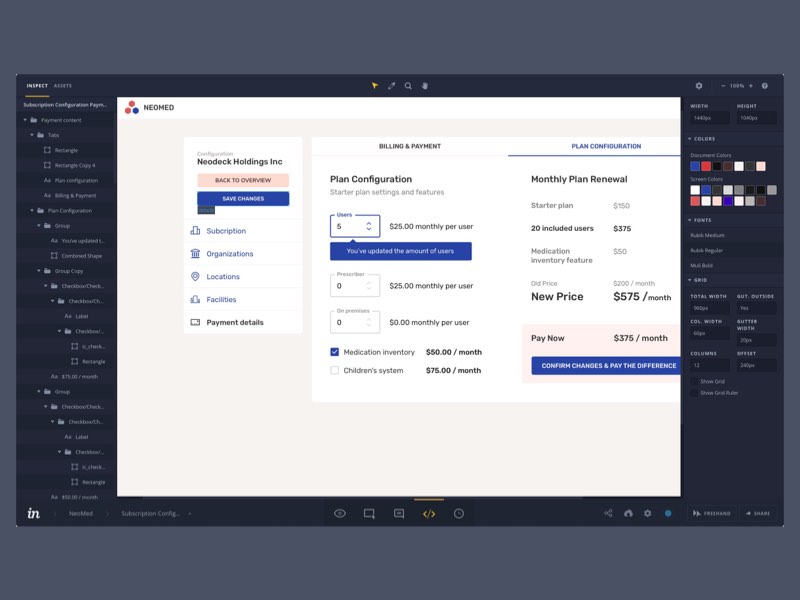Enable the Show Grid Ruler checkbox
Image resolution: width=800 pixels, height=600 pixels.
point(695,393)
